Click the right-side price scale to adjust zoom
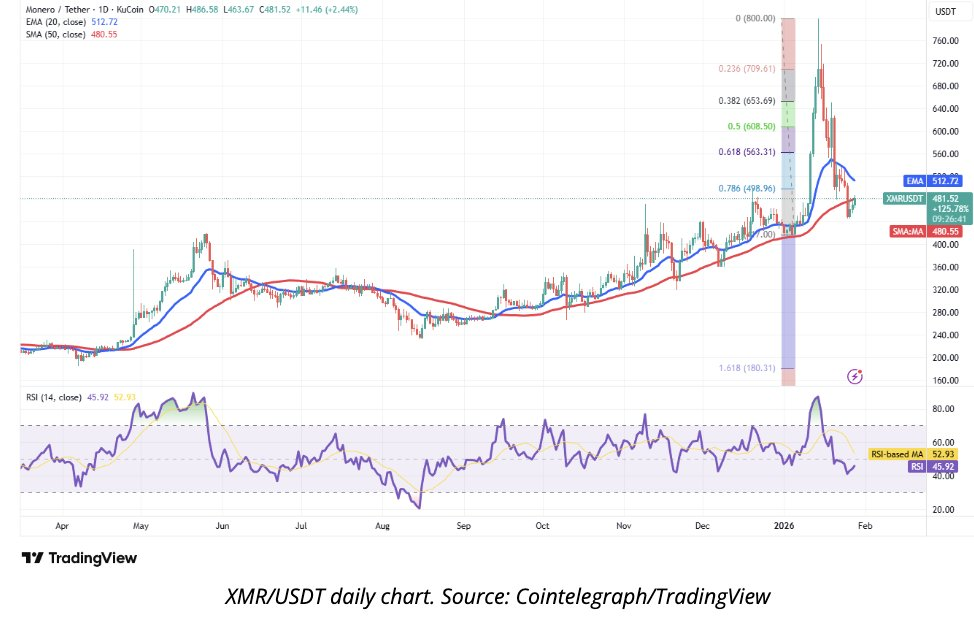 [x=944, y=300]
